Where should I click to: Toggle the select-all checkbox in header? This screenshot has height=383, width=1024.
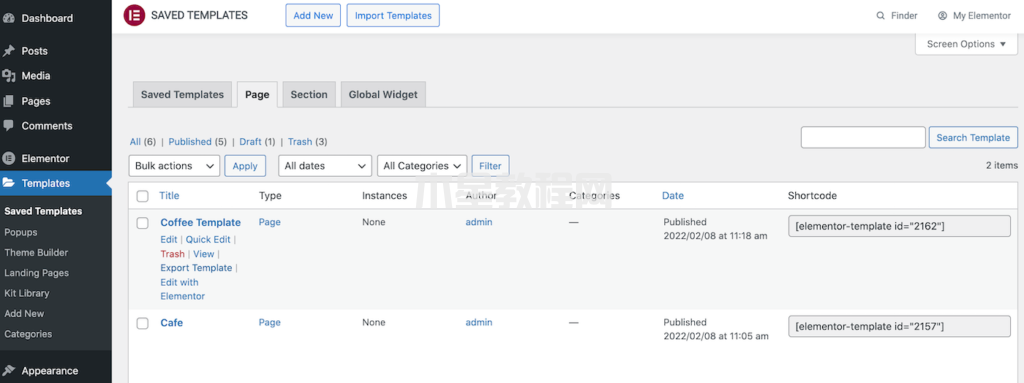tap(142, 196)
